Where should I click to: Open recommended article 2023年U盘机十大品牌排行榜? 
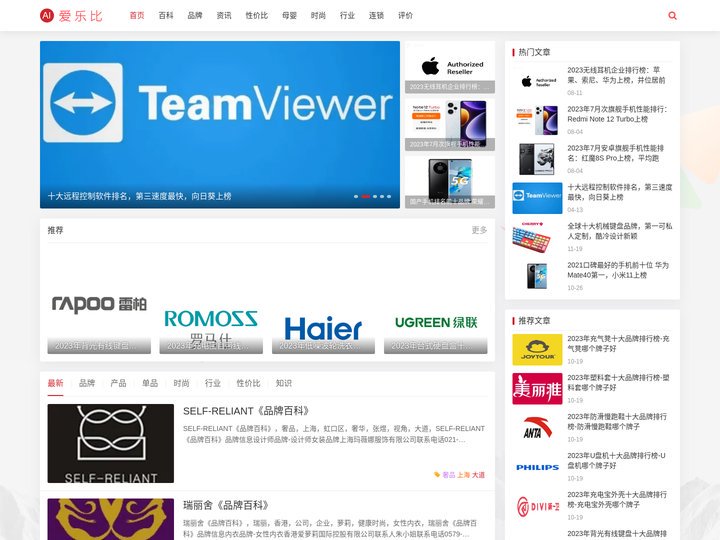[x=617, y=461]
